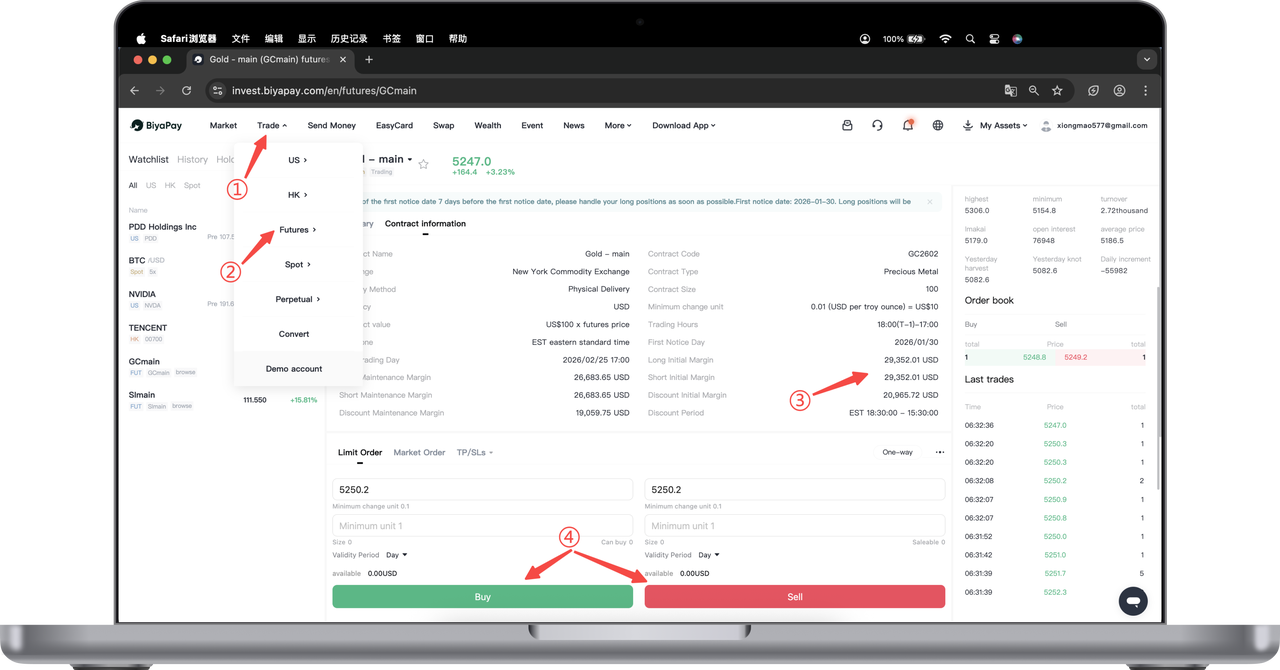The height and width of the screenshot is (670, 1280).
Task: Open the TP/SLs dropdown
Action: pyautogui.click(x=474, y=453)
